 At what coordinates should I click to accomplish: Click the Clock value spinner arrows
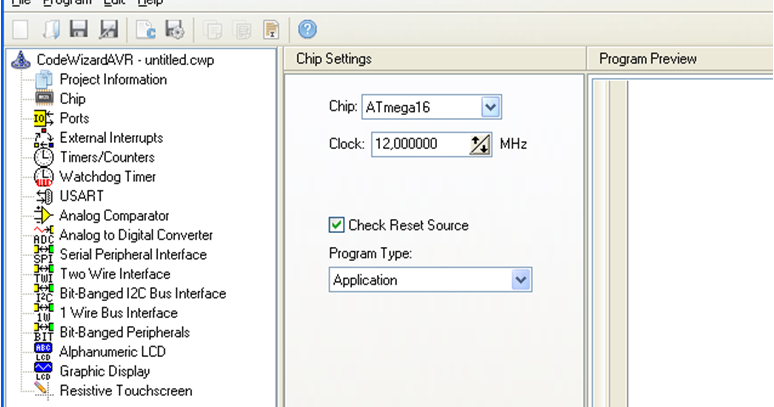480,145
